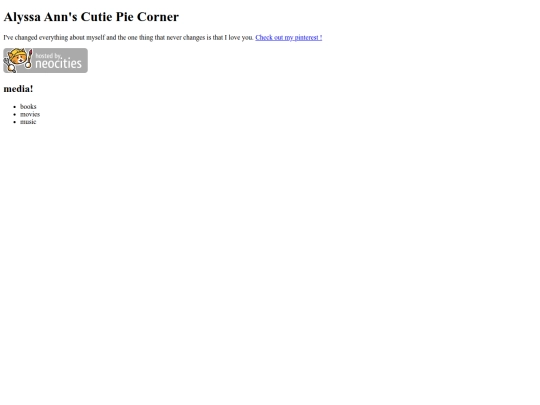
Task: Click the "media!" section heading
Action: pyautogui.click(x=18, y=89)
